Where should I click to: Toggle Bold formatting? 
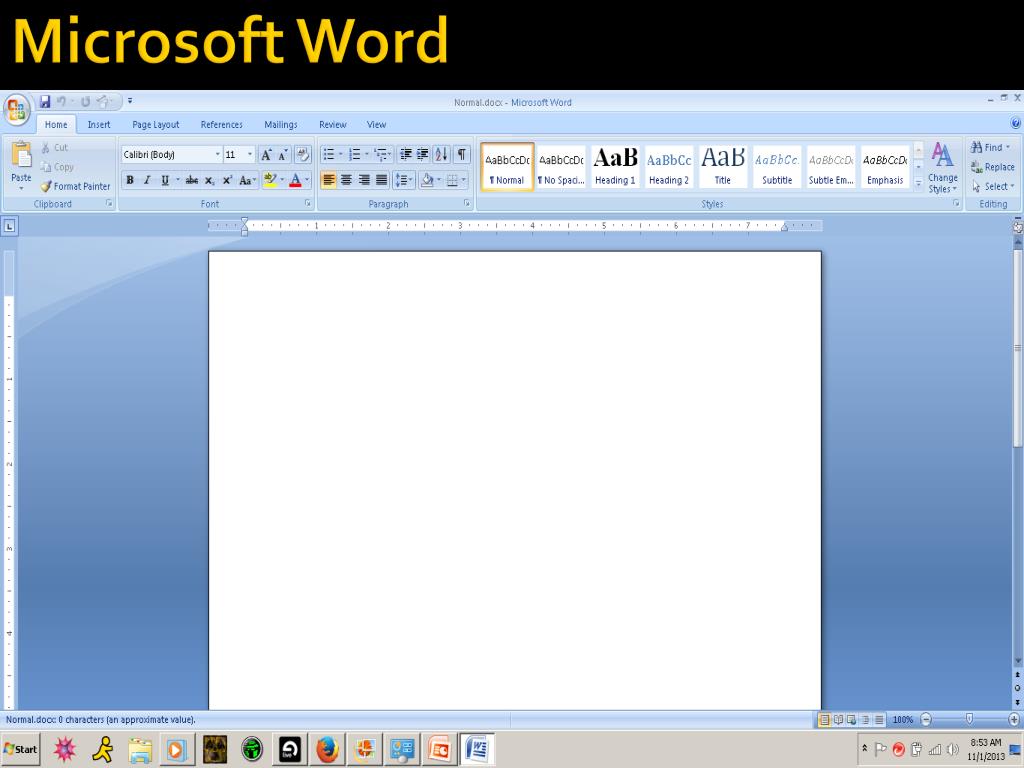click(130, 180)
